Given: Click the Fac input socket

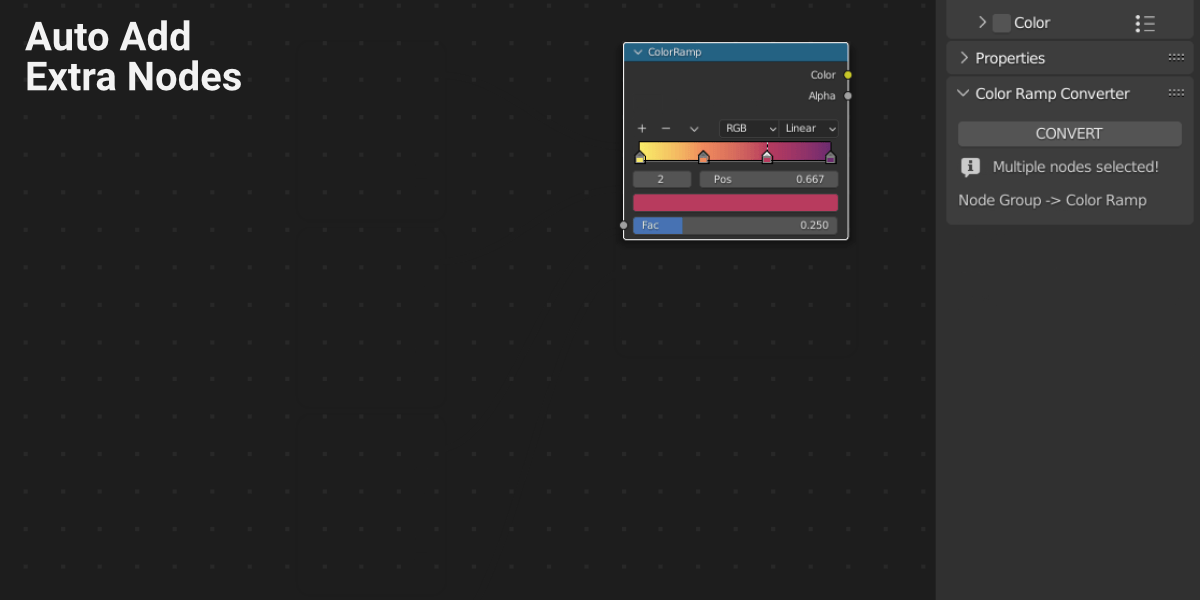Looking at the screenshot, I should [624, 225].
